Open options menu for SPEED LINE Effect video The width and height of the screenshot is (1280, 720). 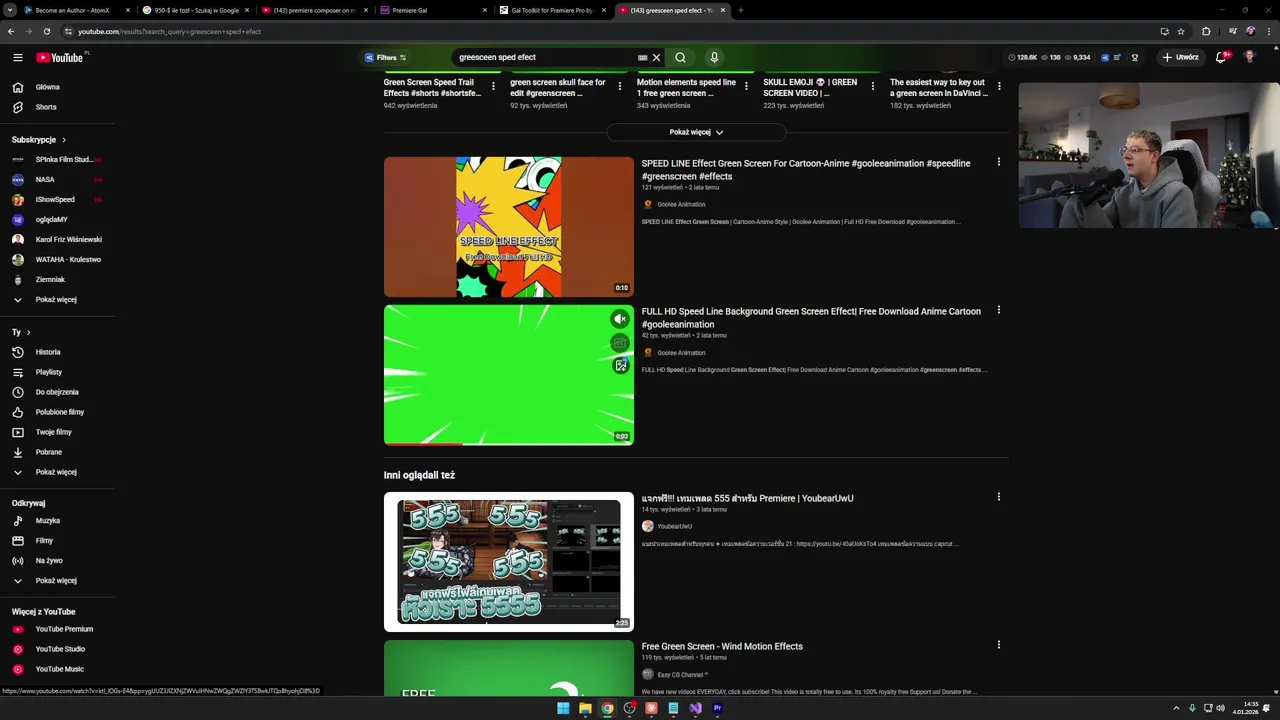[x=998, y=162]
